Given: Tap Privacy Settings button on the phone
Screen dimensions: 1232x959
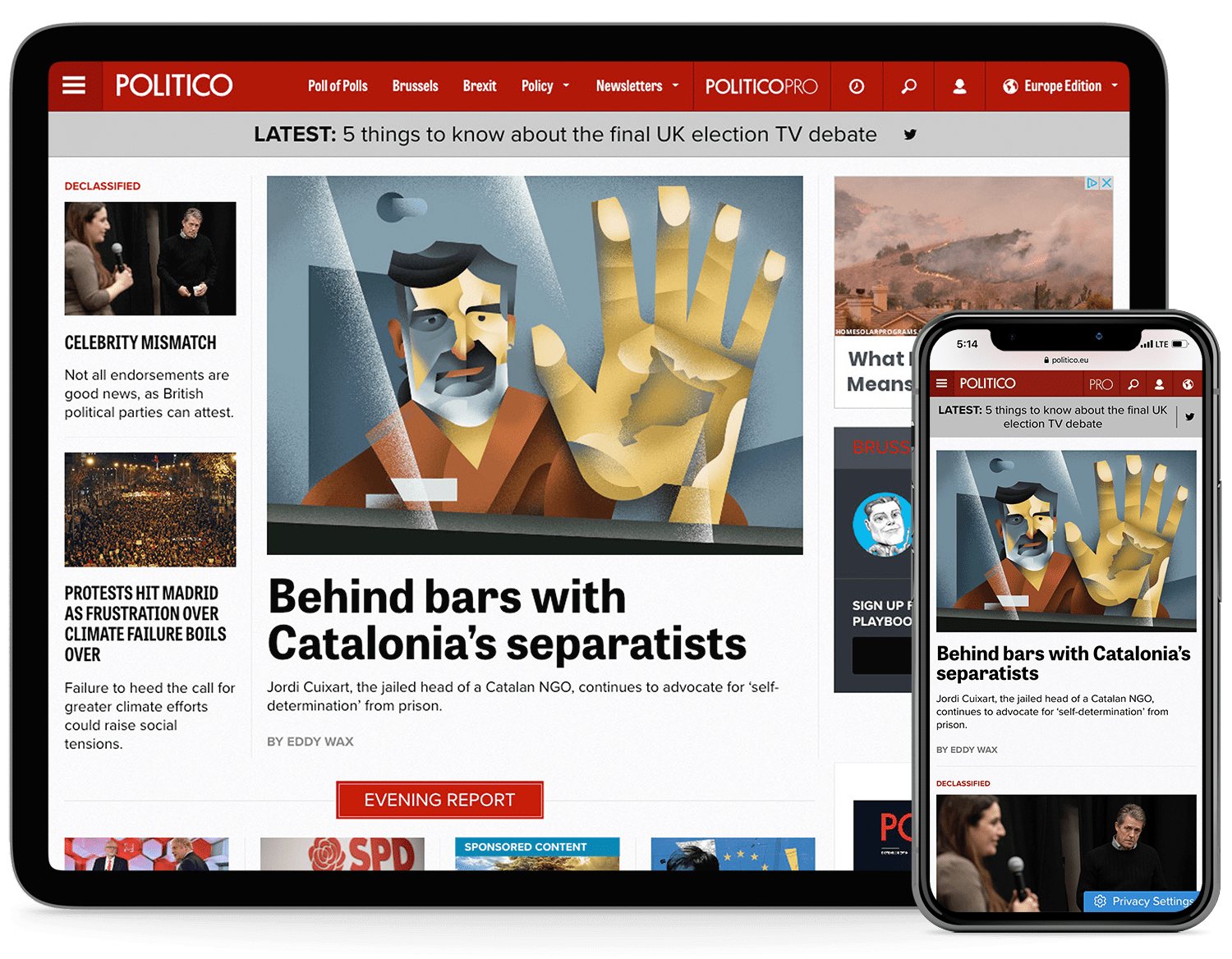Looking at the screenshot, I should tap(1142, 902).
